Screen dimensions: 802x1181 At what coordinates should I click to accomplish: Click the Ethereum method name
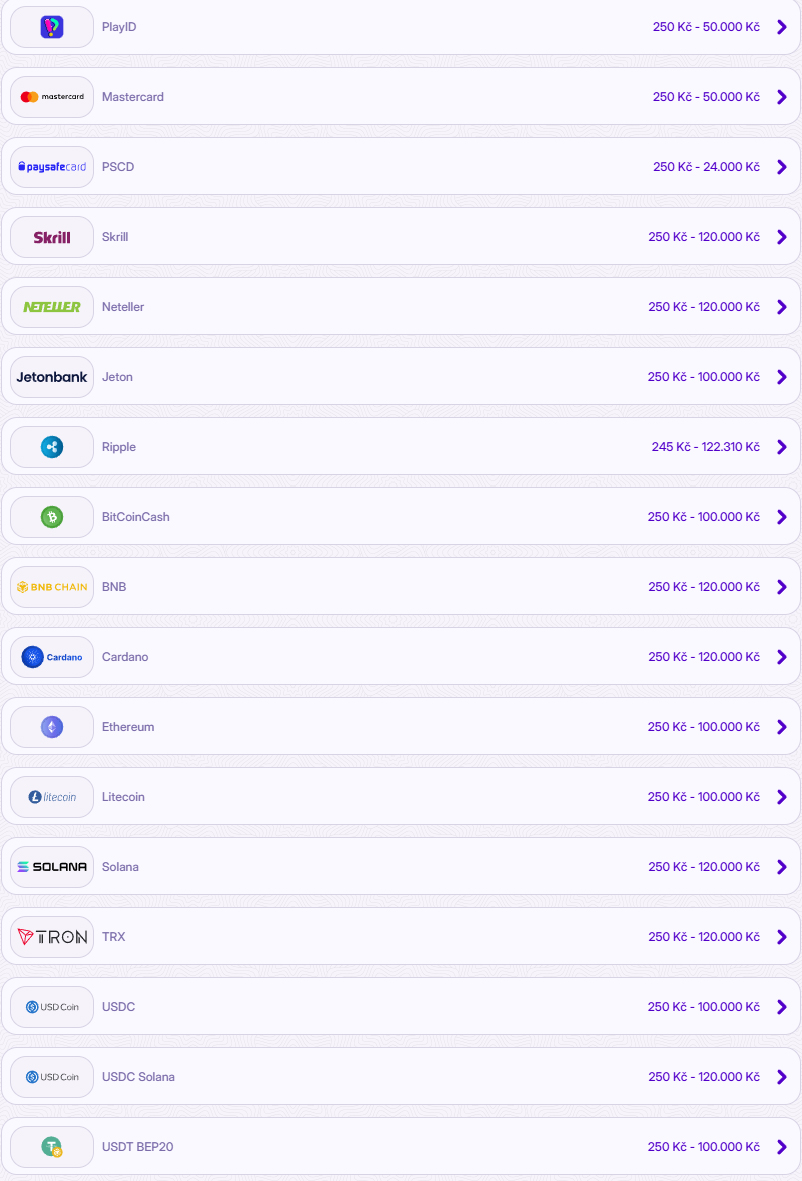pos(128,727)
